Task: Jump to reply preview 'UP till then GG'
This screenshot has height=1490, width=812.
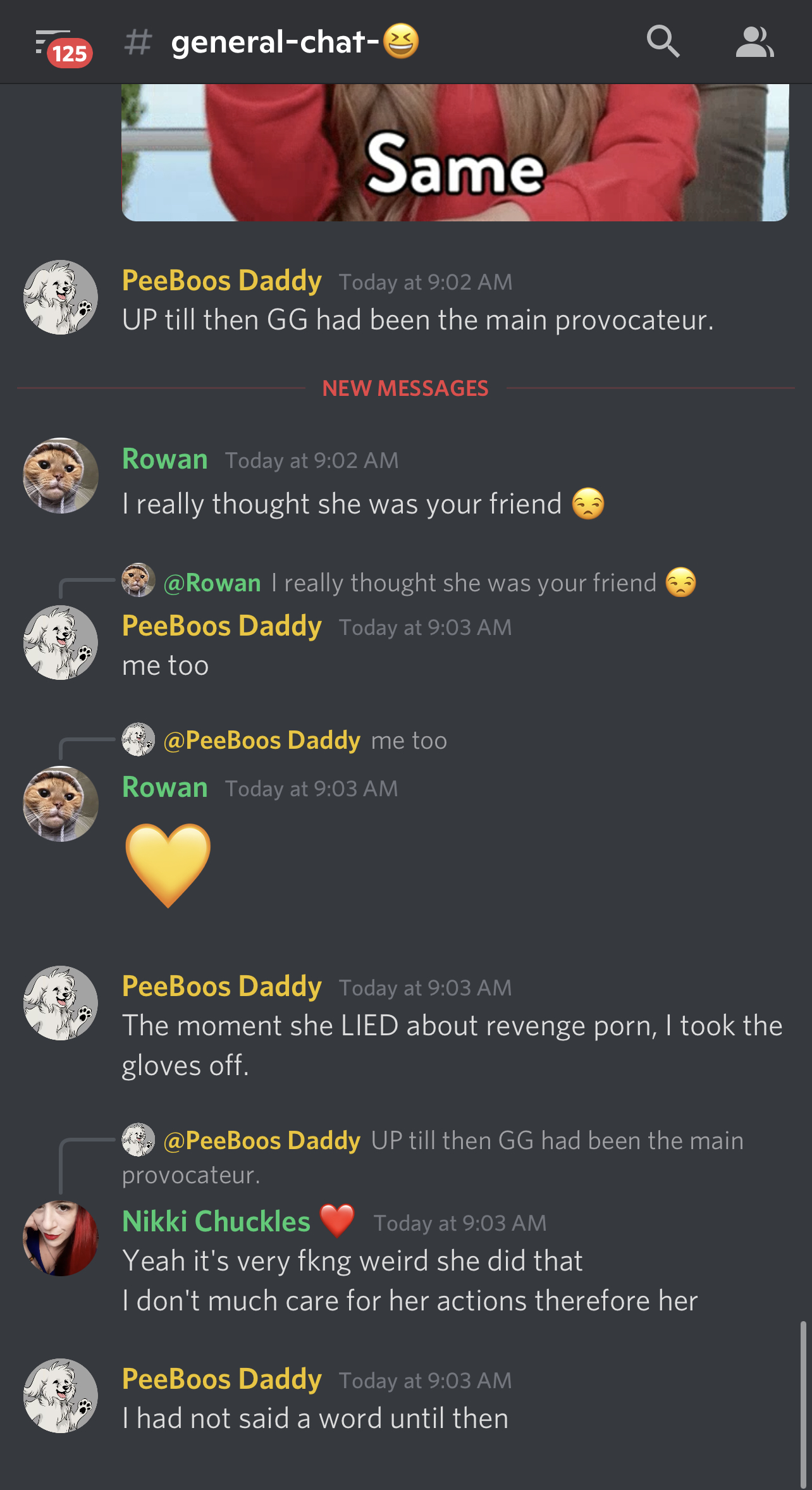Action: [433, 1157]
